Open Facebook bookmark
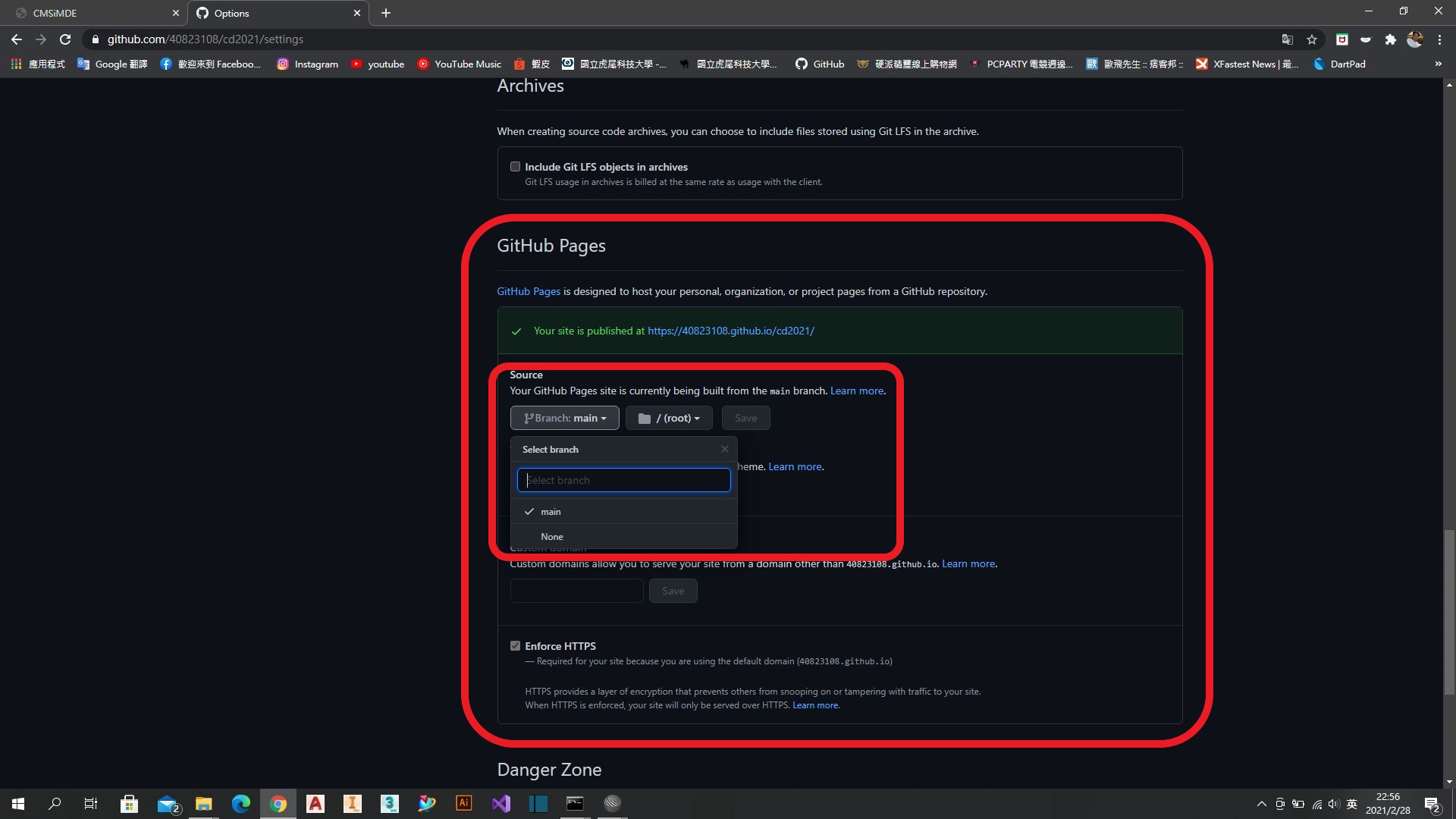Screen dimensions: 1456x819 click(210, 64)
